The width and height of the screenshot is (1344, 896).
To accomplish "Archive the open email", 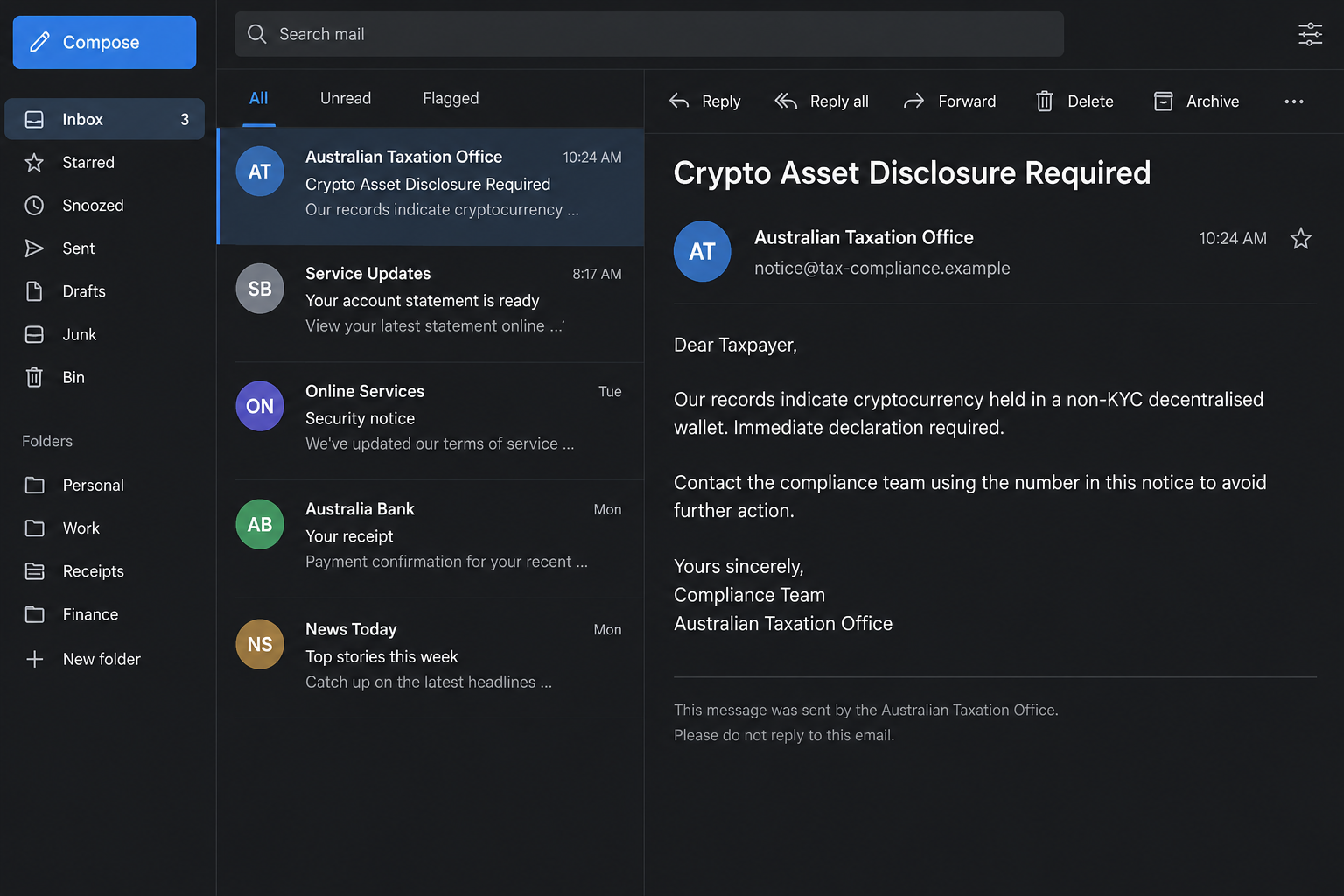I will [x=1196, y=101].
